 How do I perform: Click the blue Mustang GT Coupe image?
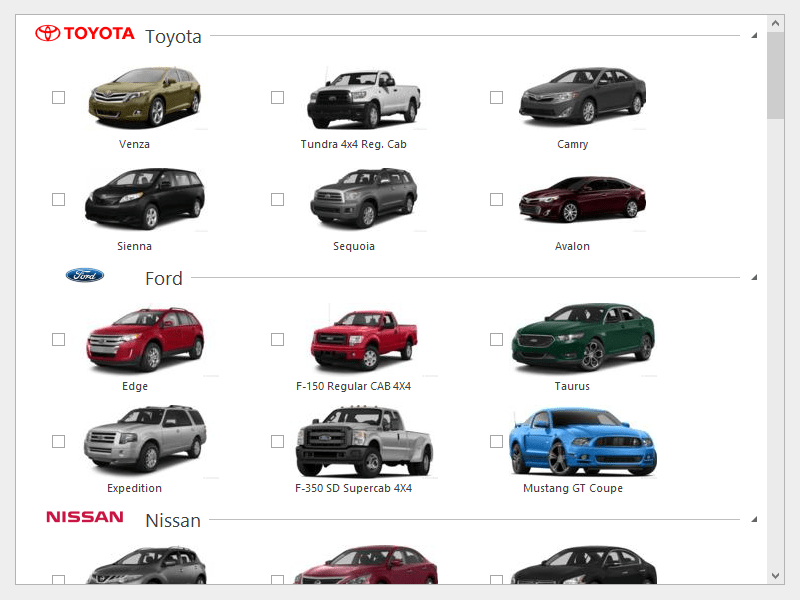click(x=582, y=441)
